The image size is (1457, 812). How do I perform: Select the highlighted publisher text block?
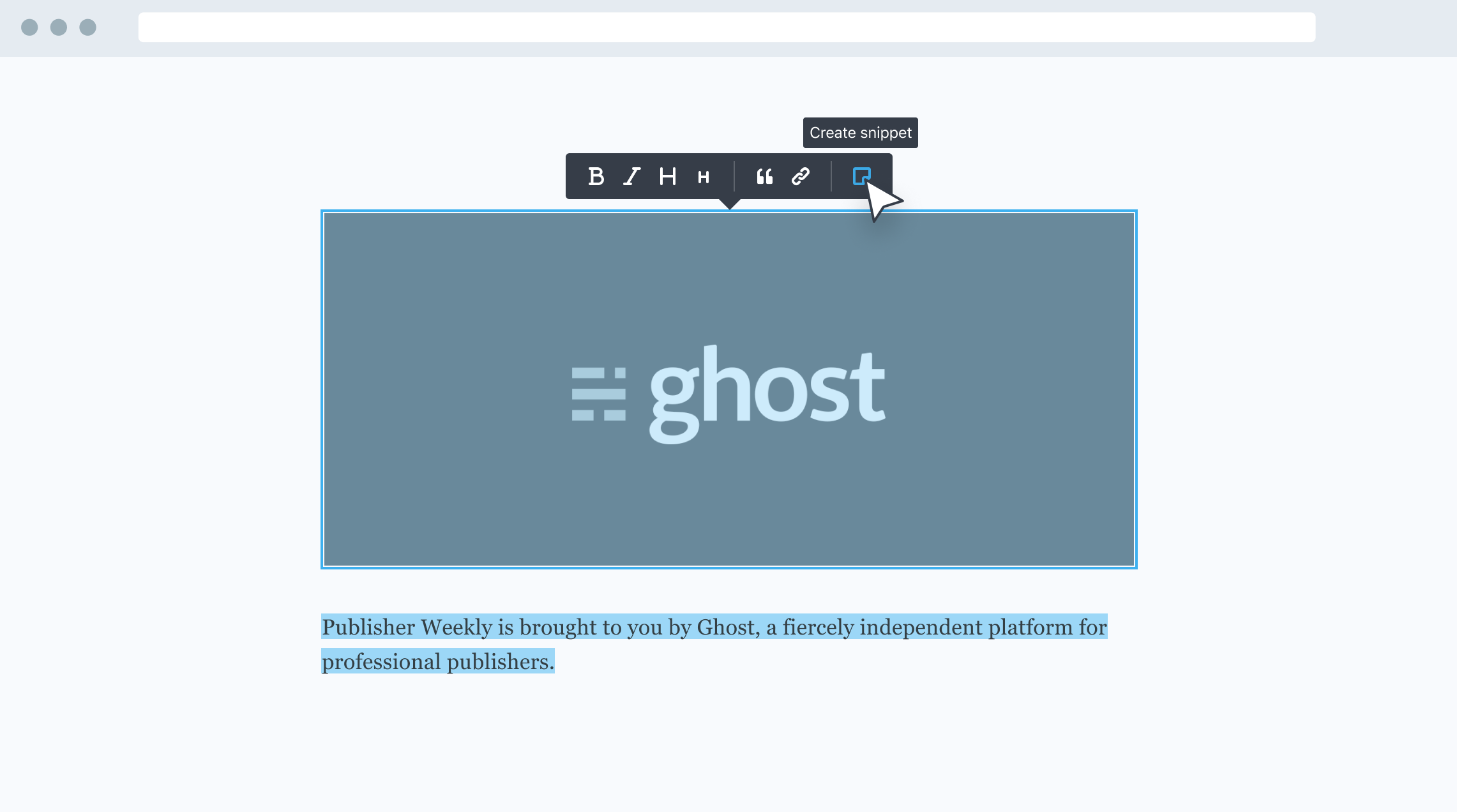714,644
